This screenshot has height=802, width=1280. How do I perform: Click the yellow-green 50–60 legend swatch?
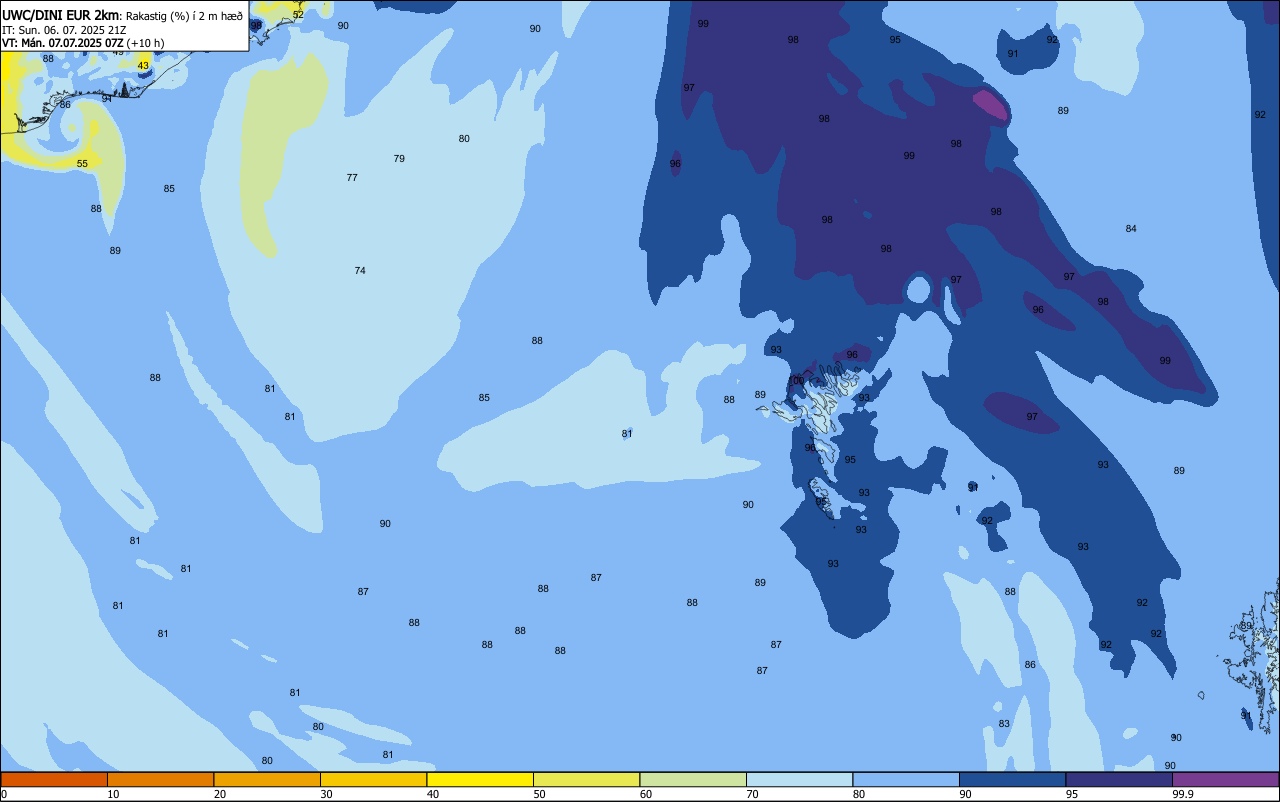[586, 779]
